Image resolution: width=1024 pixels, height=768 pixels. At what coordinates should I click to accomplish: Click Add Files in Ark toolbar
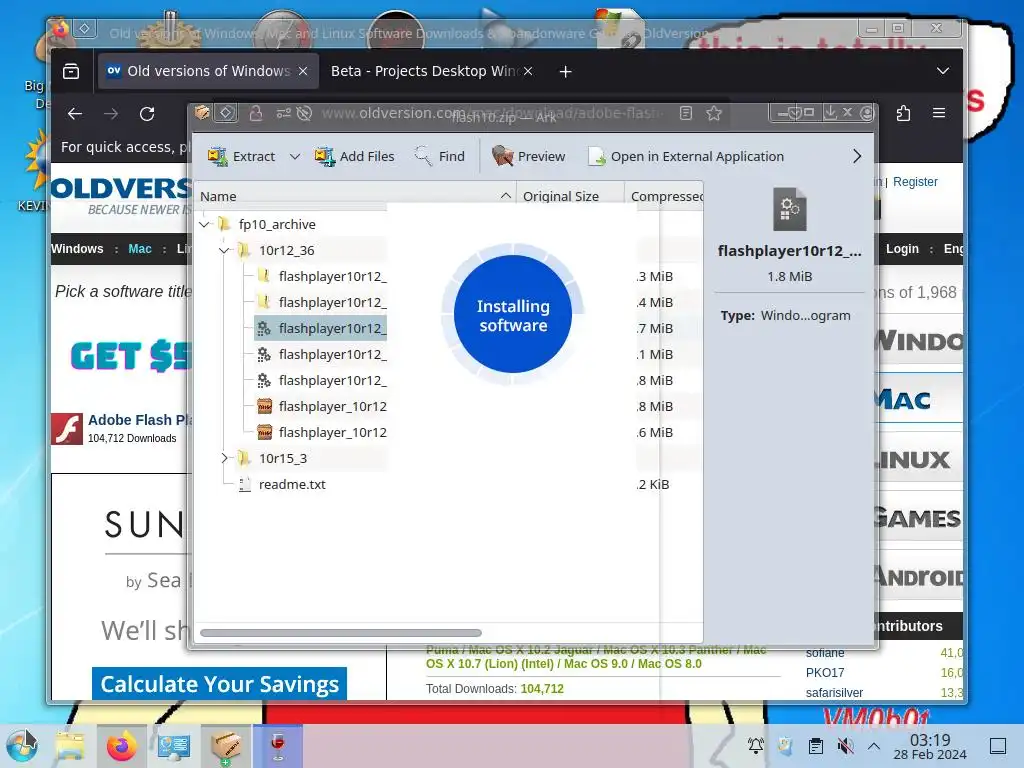tap(354, 157)
